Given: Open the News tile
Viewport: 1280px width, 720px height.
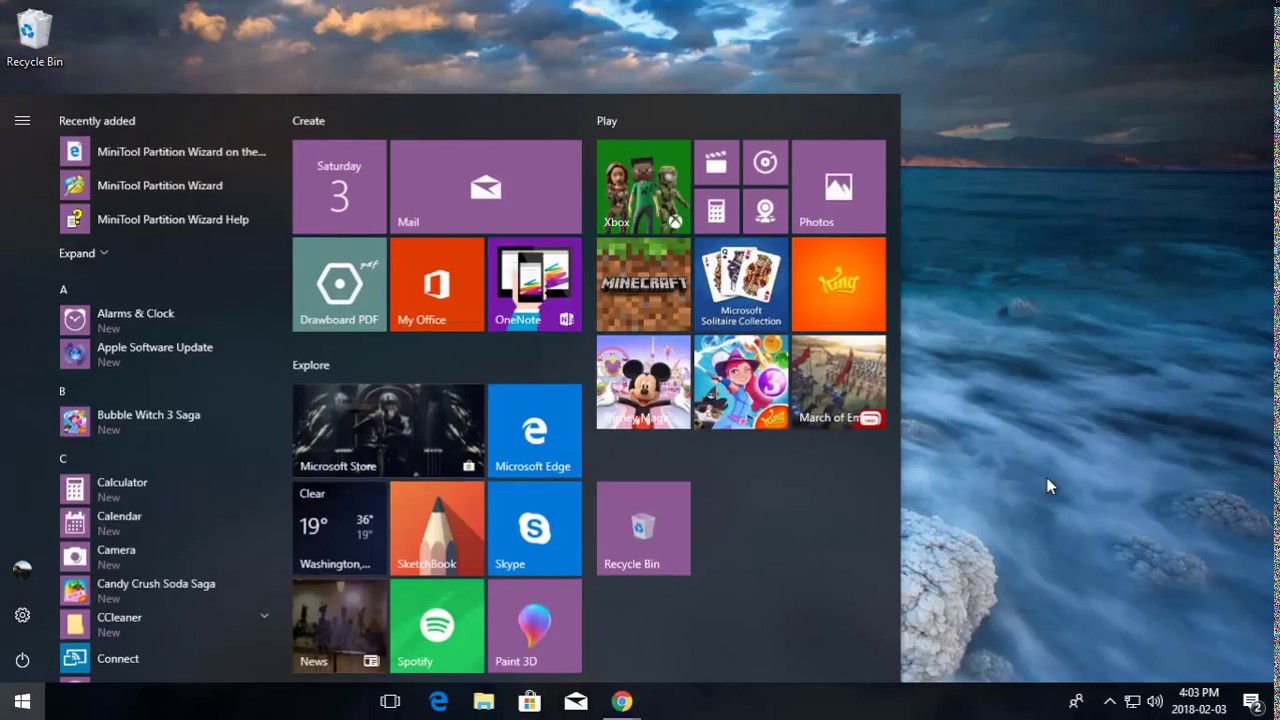Looking at the screenshot, I should click(x=339, y=626).
